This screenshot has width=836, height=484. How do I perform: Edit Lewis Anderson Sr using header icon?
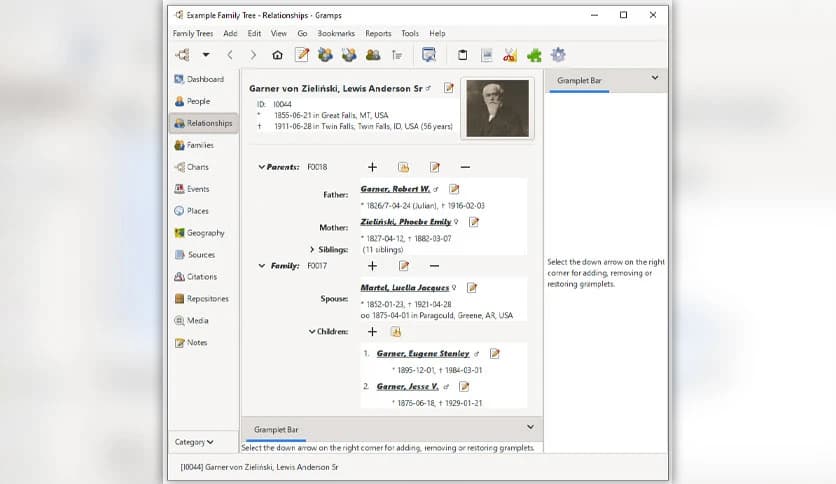tap(448, 88)
